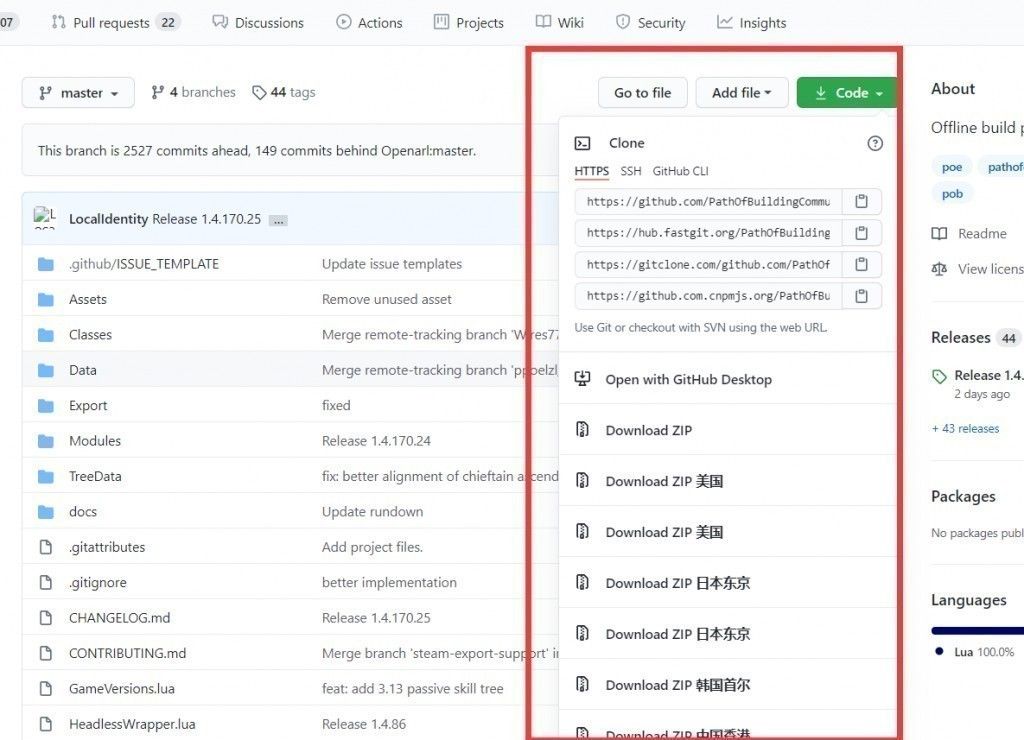Copy the github.com PathOfBuildingCommu clone URL

(x=861, y=201)
